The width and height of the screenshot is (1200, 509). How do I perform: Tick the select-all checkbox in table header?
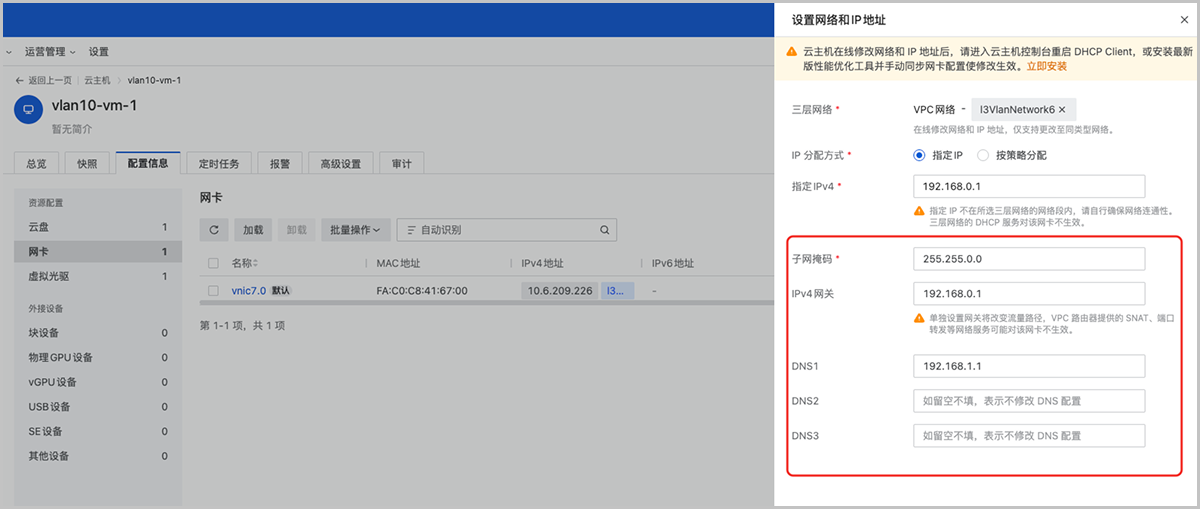[x=214, y=263]
